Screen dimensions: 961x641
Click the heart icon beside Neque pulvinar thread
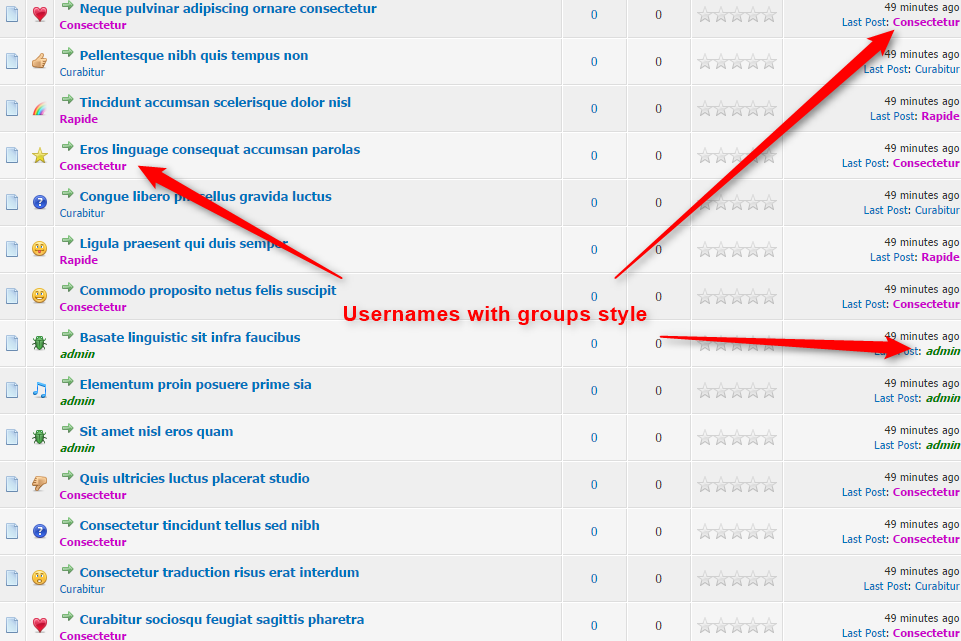(40, 14)
